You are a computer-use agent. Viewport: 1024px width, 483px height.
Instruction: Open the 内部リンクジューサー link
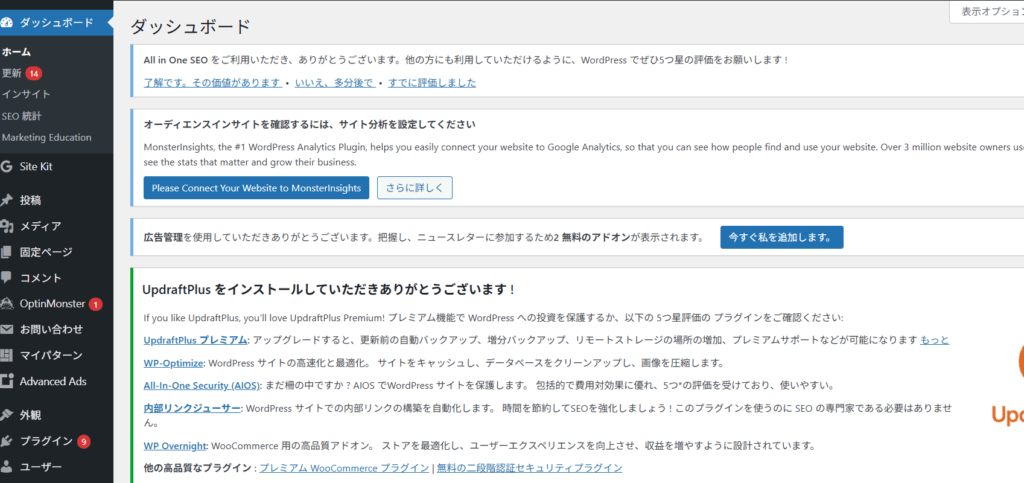point(193,408)
